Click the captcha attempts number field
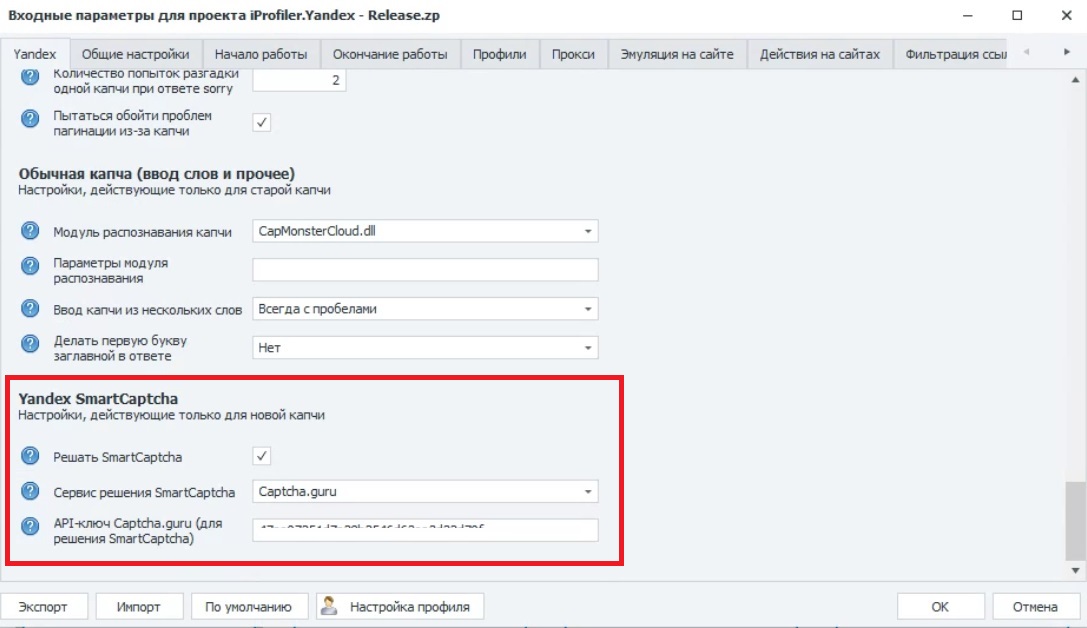The width and height of the screenshot is (1087, 628). [x=299, y=80]
